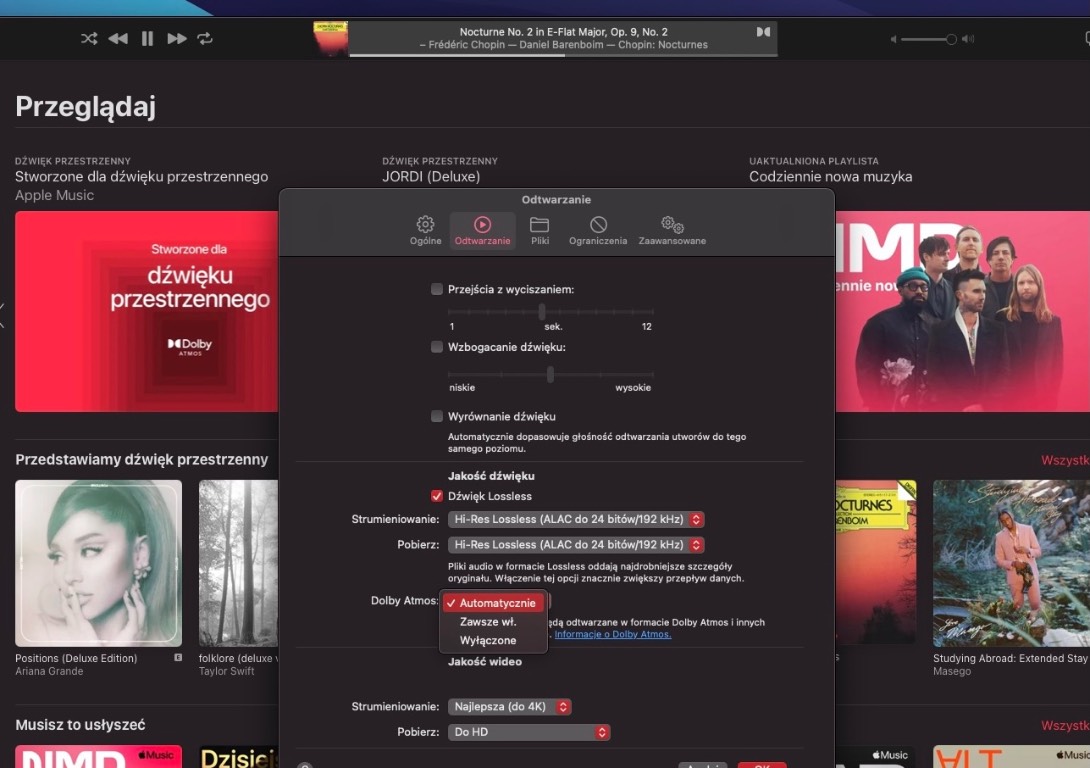1090x768 pixels.
Task: Open Nocturnes album cover in browse row
Action: pos(876,563)
